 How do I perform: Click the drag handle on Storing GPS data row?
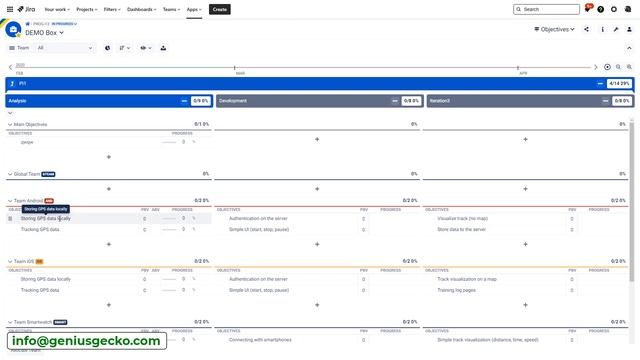click(x=10, y=219)
